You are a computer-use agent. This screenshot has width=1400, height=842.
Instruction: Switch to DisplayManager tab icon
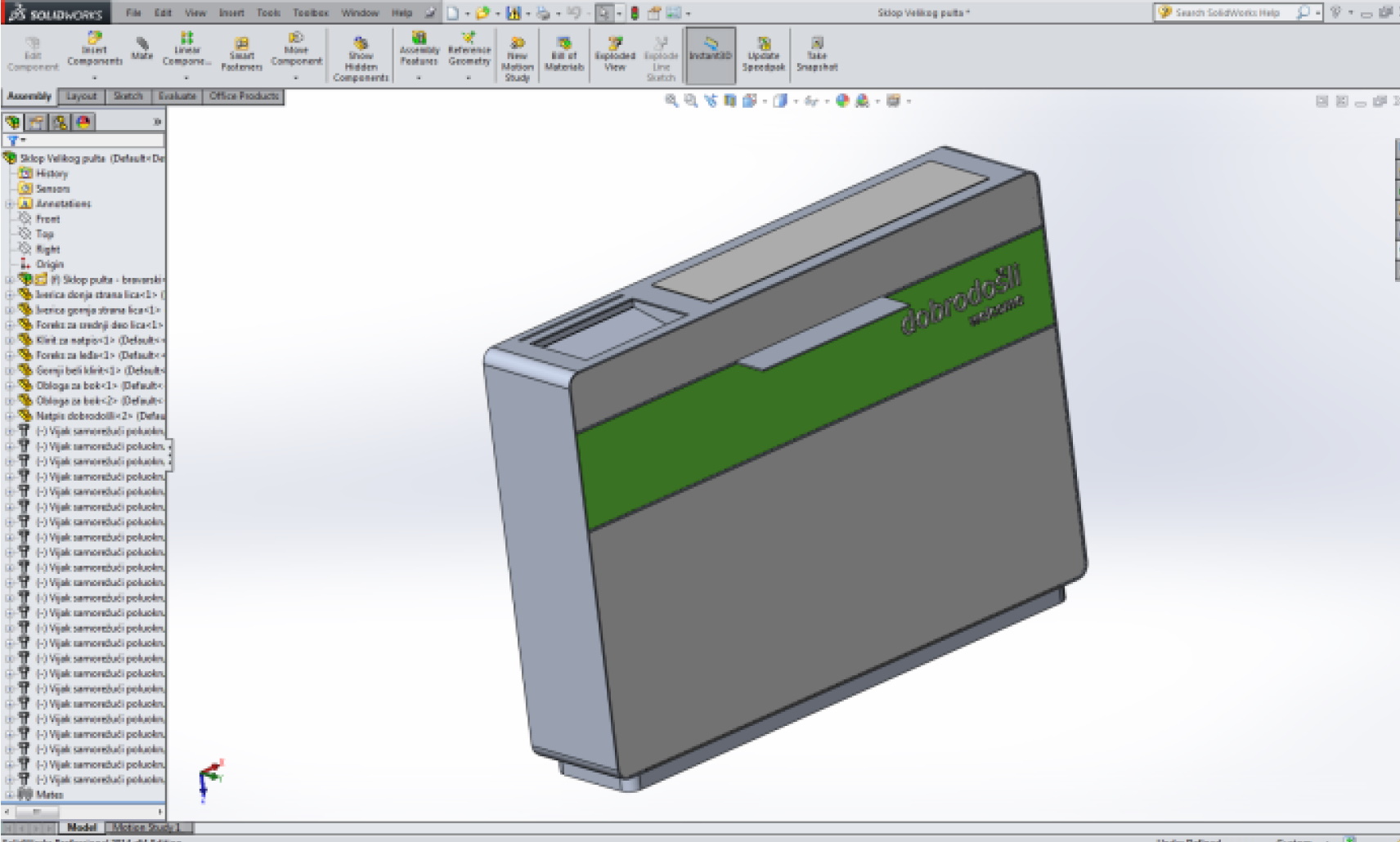click(x=83, y=123)
